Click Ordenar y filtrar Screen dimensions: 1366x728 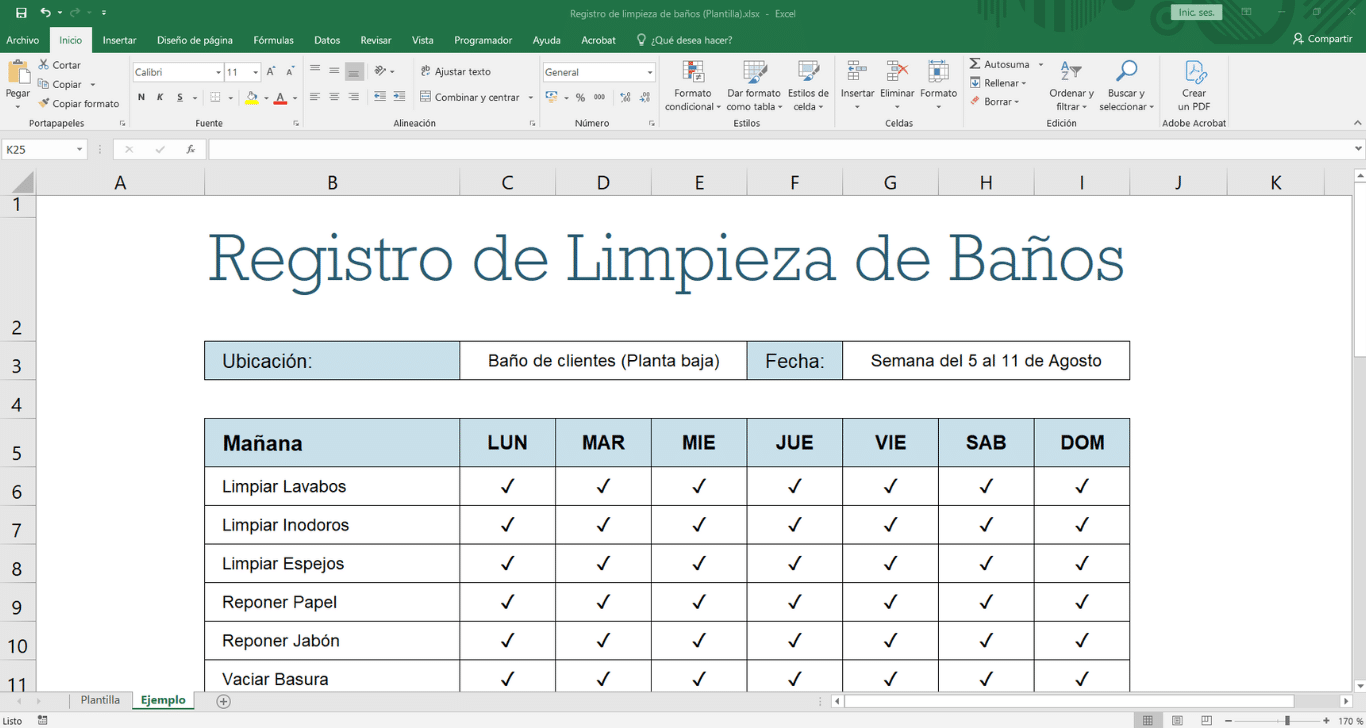click(x=1070, y=87)
